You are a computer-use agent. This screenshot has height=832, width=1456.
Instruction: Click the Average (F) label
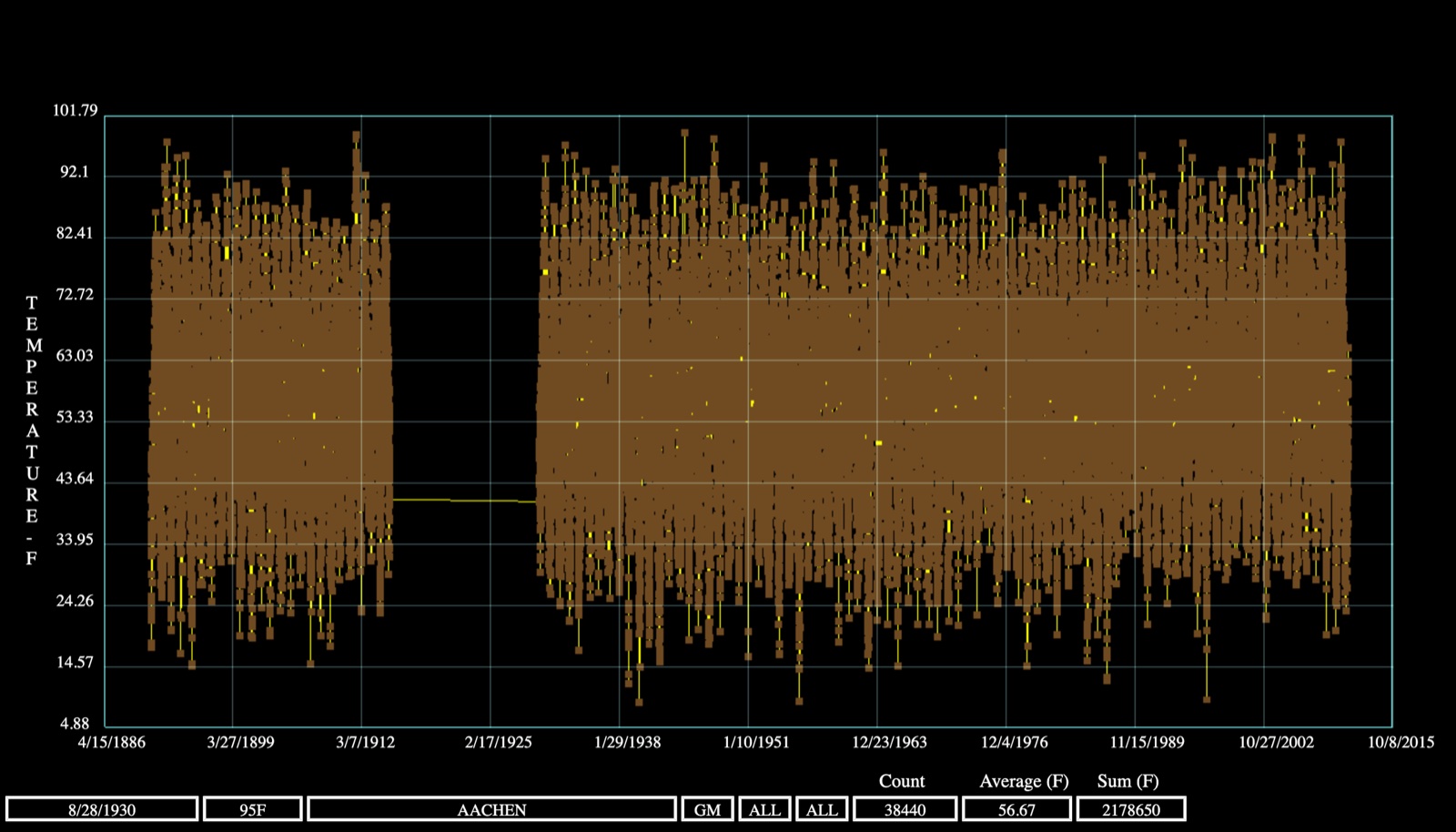click(x=1024, y=781)
